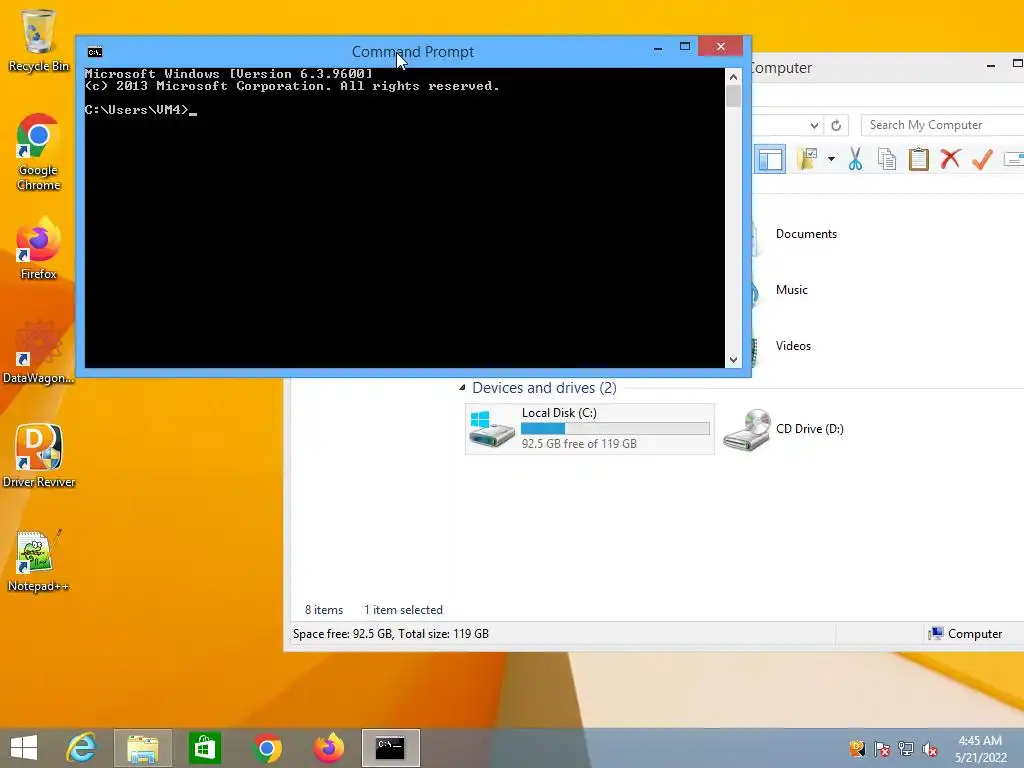1024x768 pixels.
Task: Close the Command Prompt window
Action: pyautogui.click(x=720, y=46)
